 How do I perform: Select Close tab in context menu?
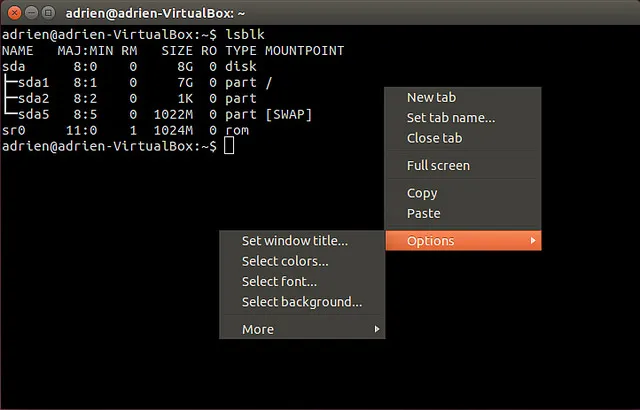pos(434,138)
